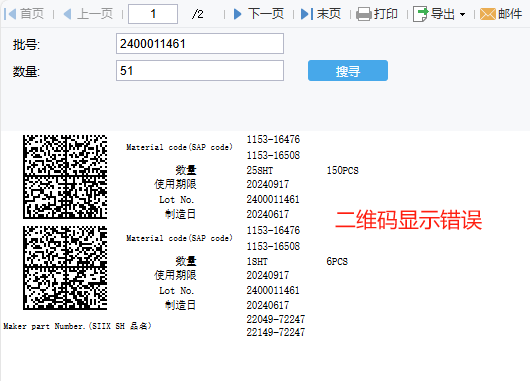This screenshot has height=381, width=530.
Task: Click the mail envelope icon 邮件
Action: click(x=487, y=14)
